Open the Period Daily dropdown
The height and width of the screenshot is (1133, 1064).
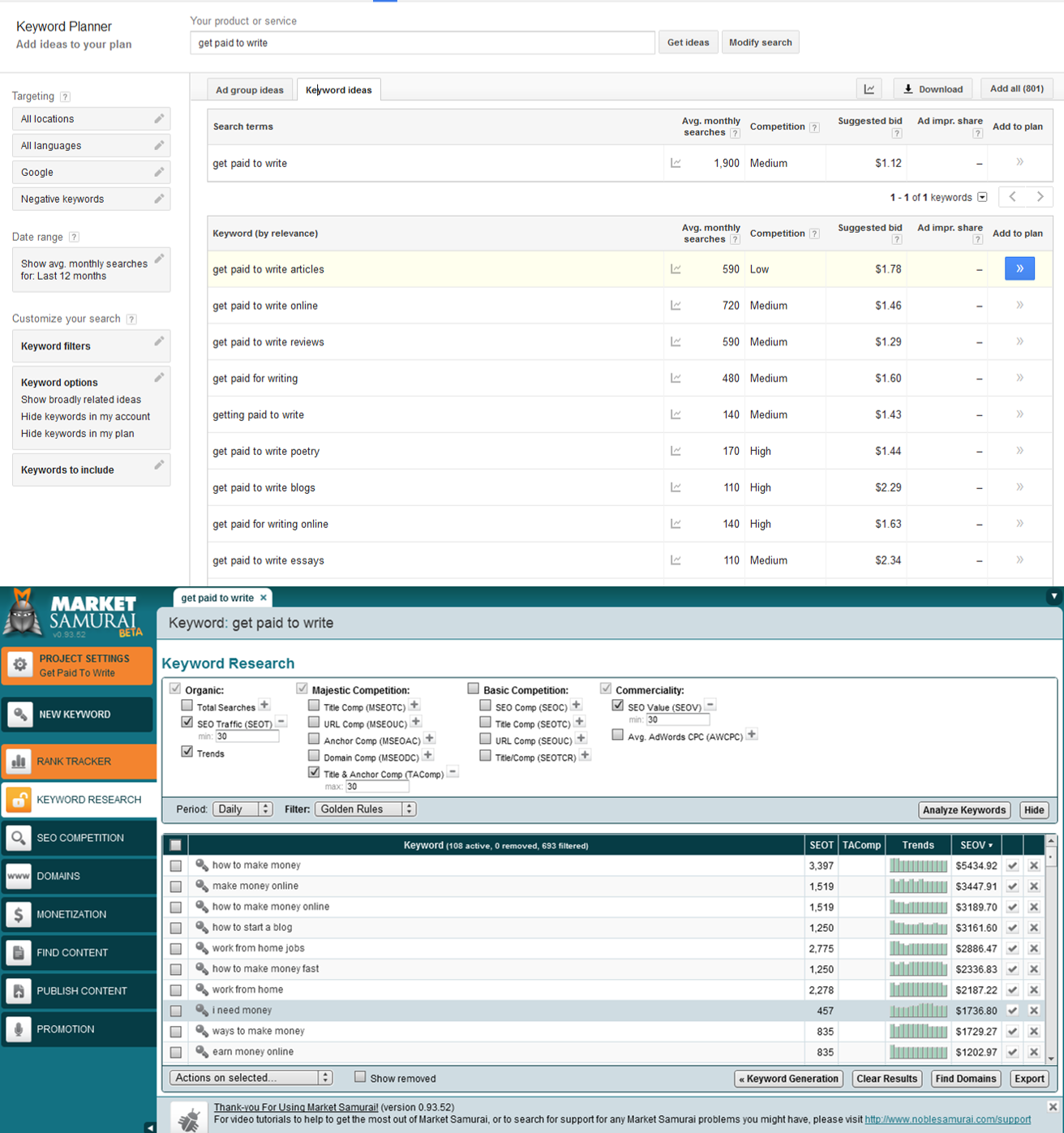coord(242,809)
